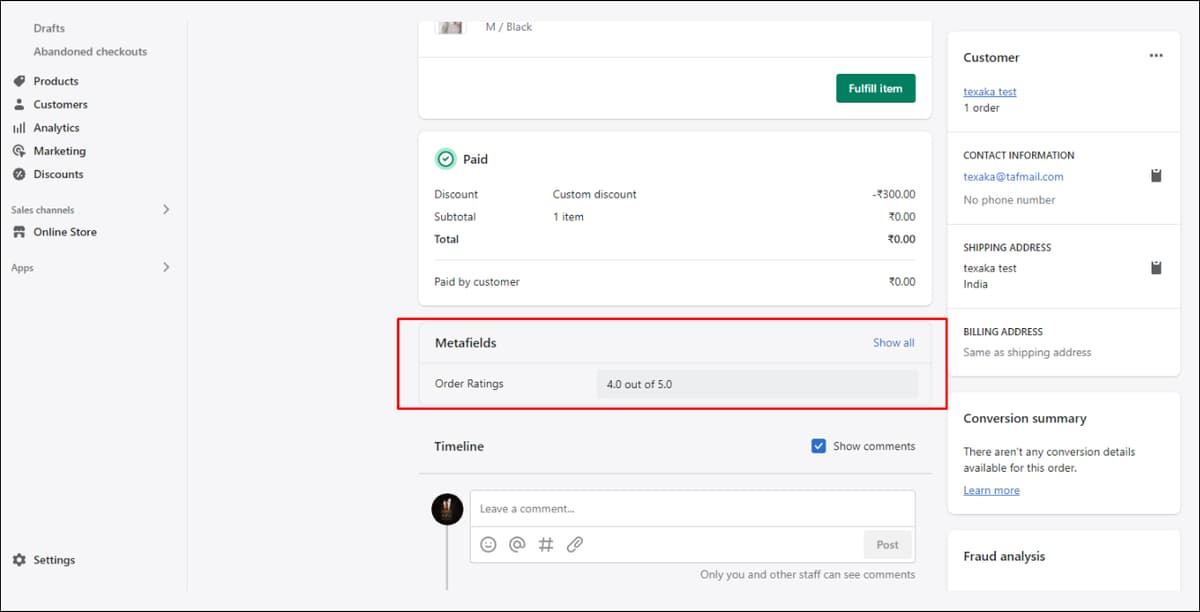Open Analytics in sidebar

(56, 128)
